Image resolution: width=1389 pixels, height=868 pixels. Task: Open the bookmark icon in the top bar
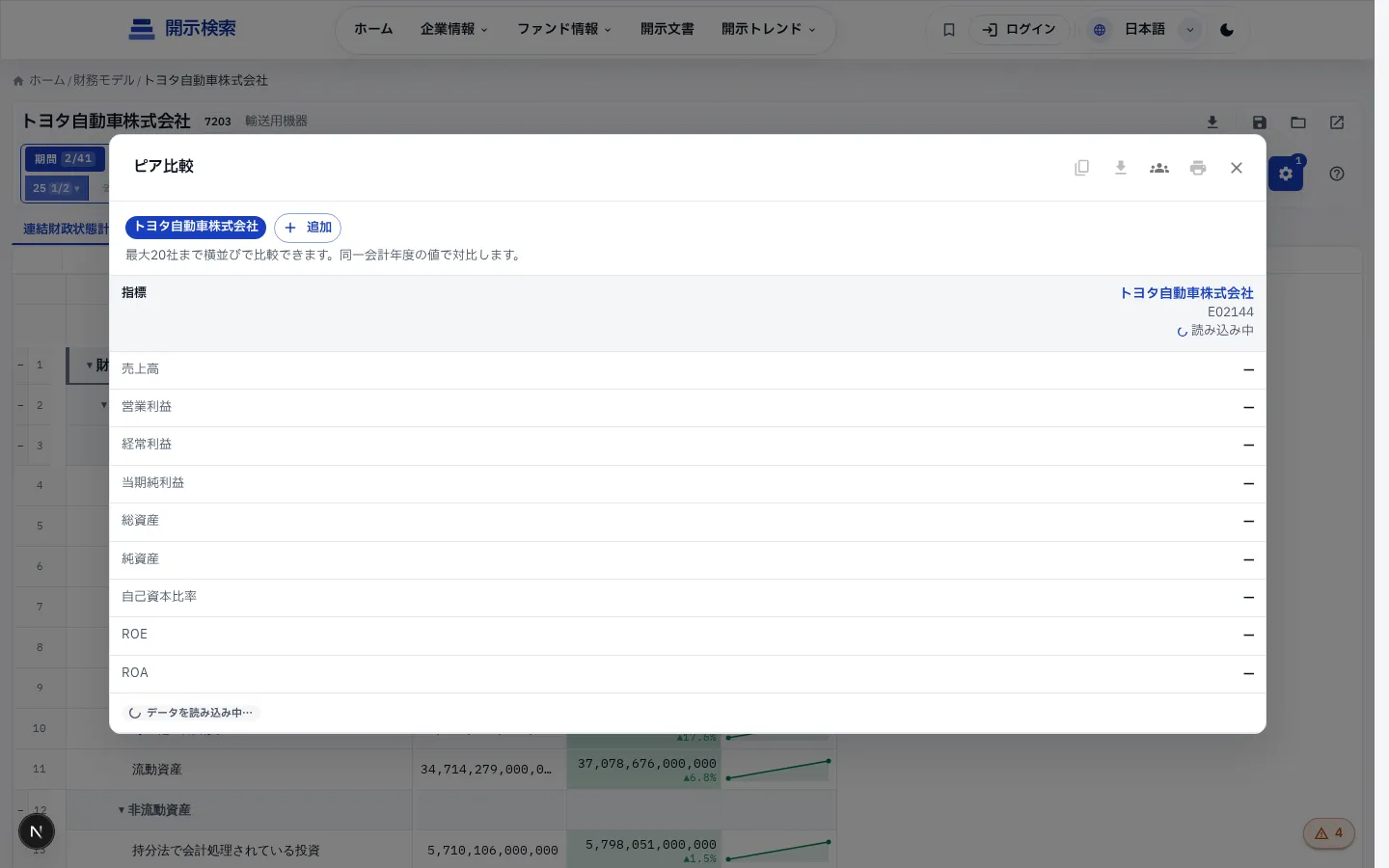click(x=949, y=30)
